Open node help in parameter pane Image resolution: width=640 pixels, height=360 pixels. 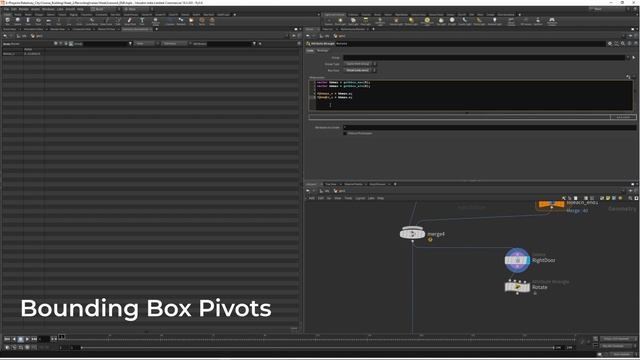coord(636,43)
